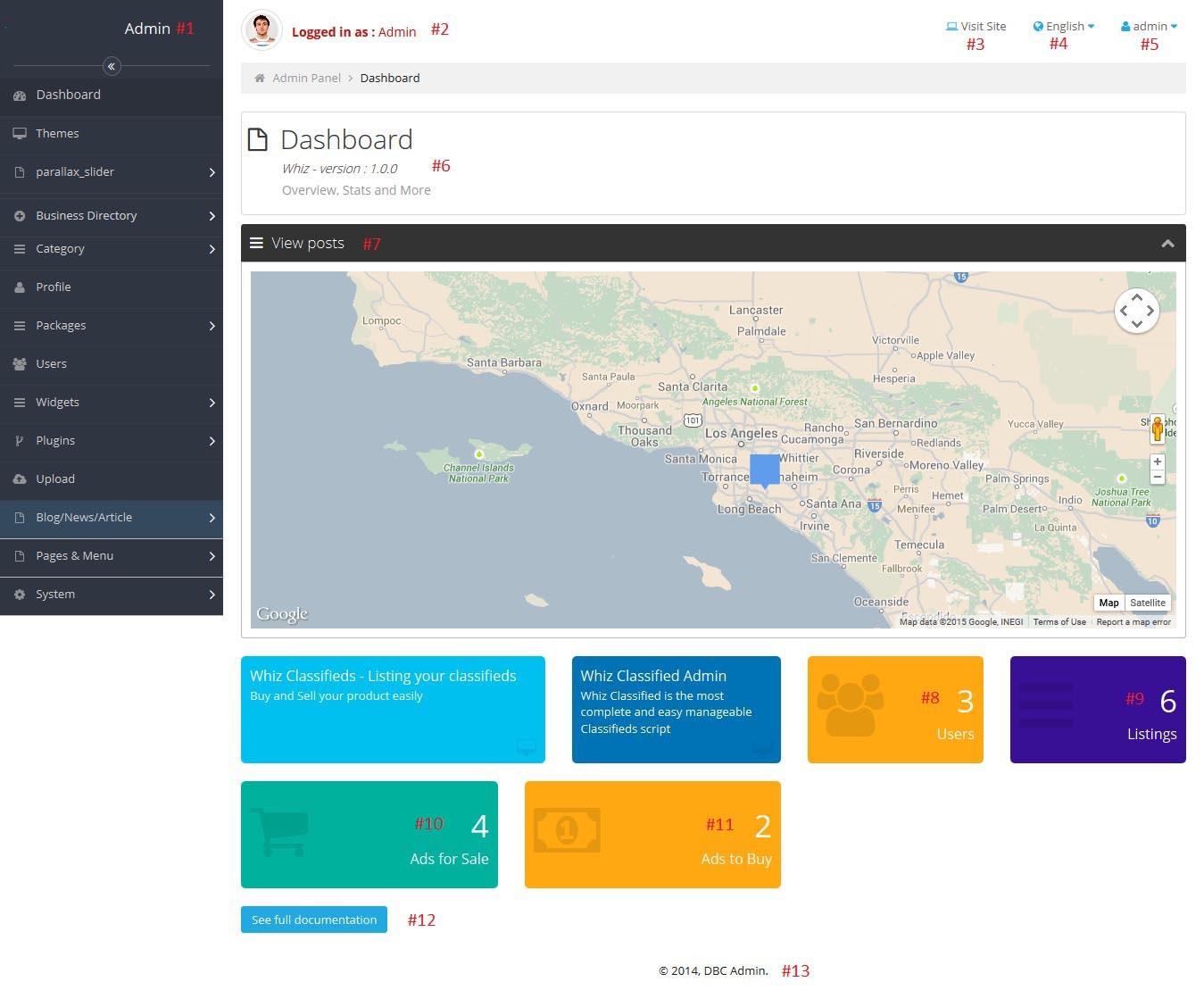Click the Report a map error link
This screenshot has width=1204, height=1007.
pos(1133,622)
